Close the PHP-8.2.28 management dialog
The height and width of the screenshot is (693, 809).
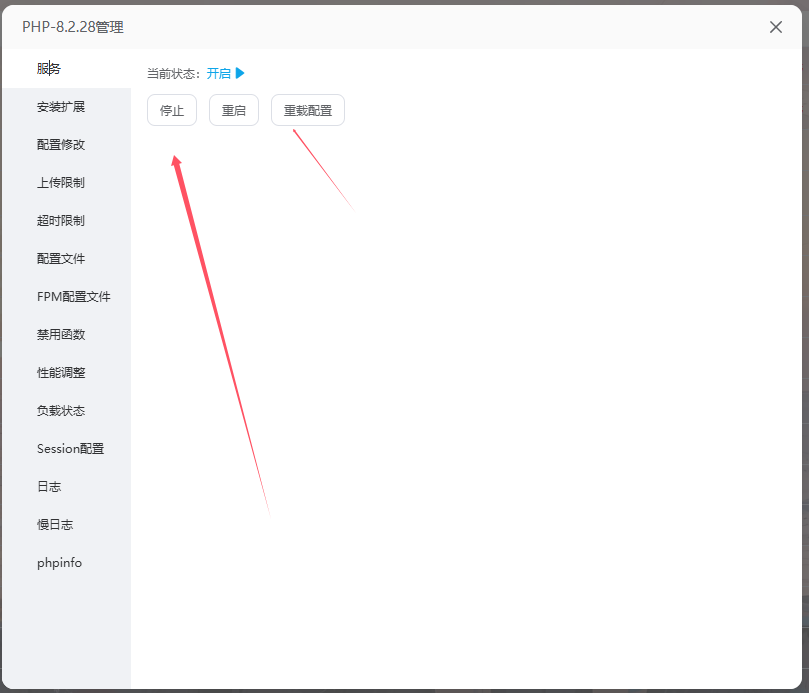[776, 27]
